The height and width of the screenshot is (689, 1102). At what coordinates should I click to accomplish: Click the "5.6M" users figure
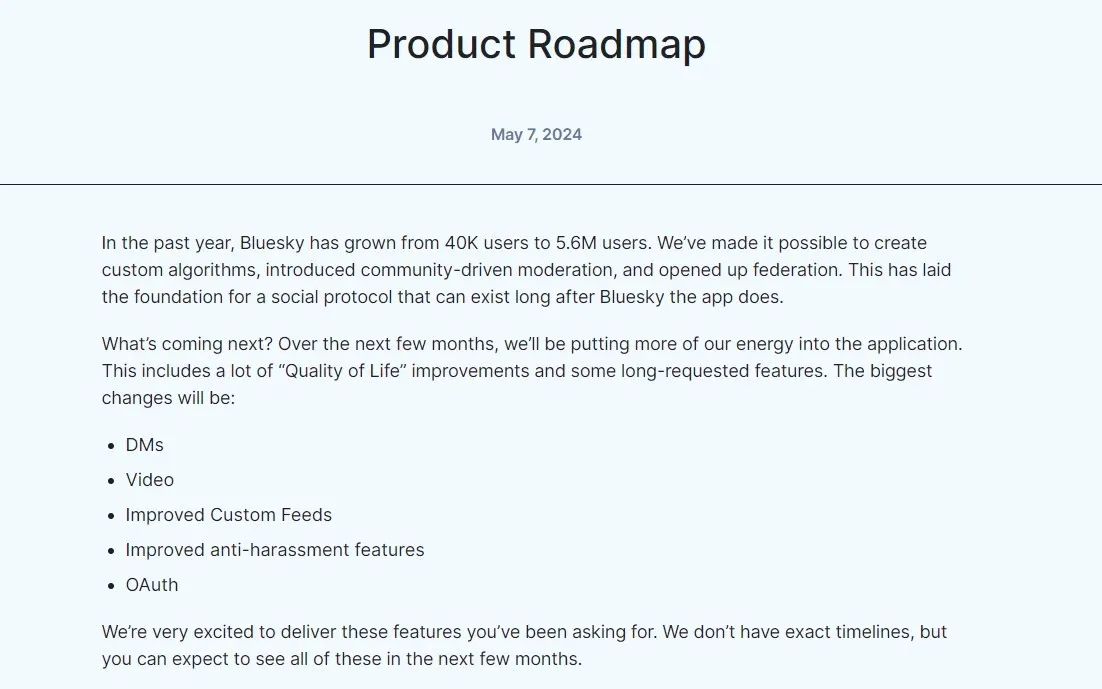[576, 243]
